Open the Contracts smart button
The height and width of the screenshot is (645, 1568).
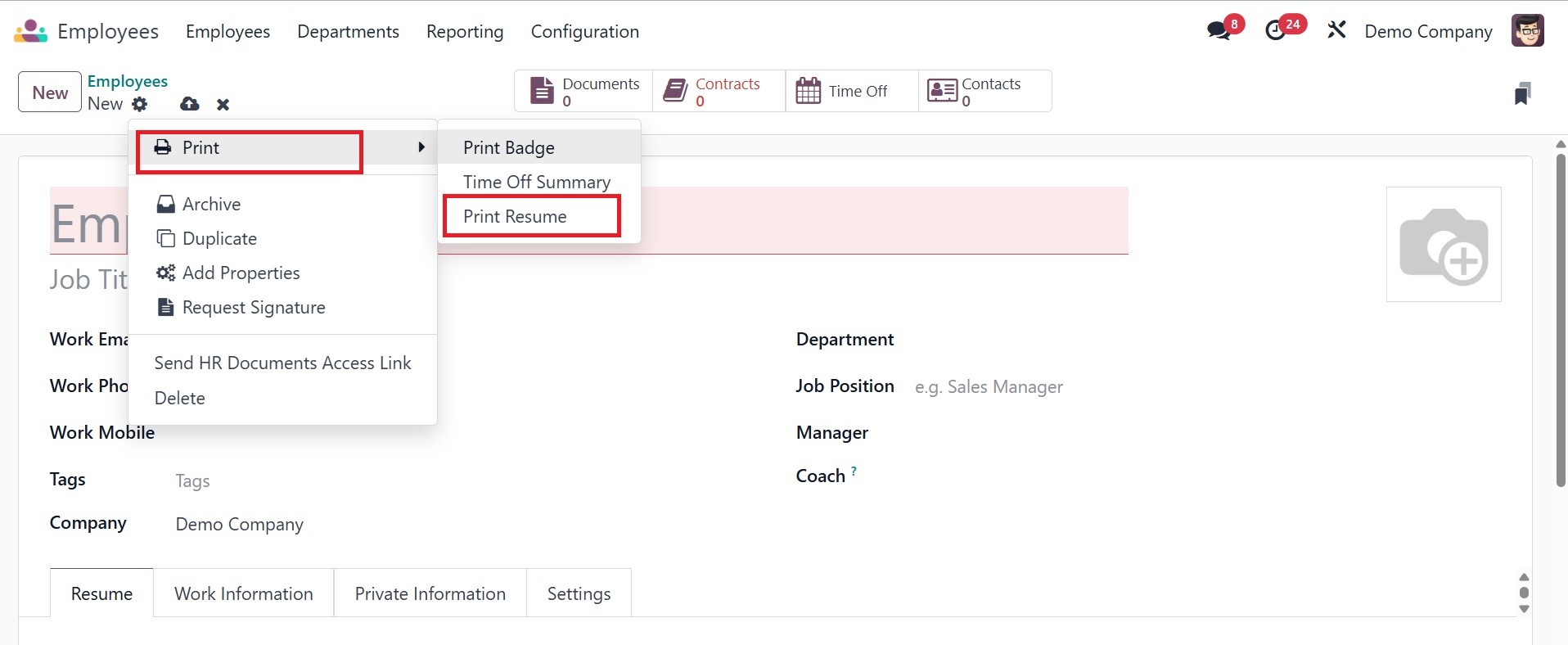click(x=719, y=91)
